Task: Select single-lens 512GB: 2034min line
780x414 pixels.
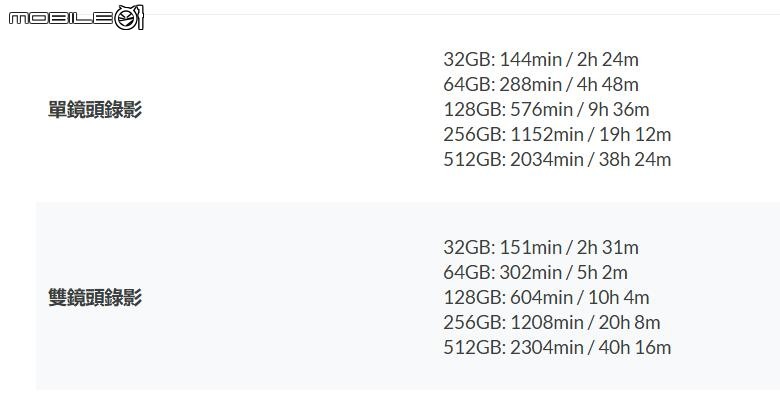Action: (557, 159)
